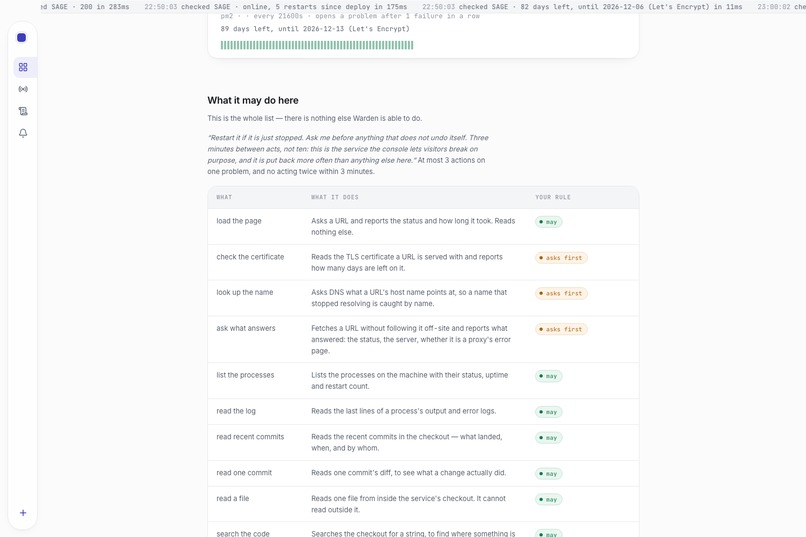Open the broadcast signal checks icon
The height and width of the screenshot is (537, 806).
[23, 89]
